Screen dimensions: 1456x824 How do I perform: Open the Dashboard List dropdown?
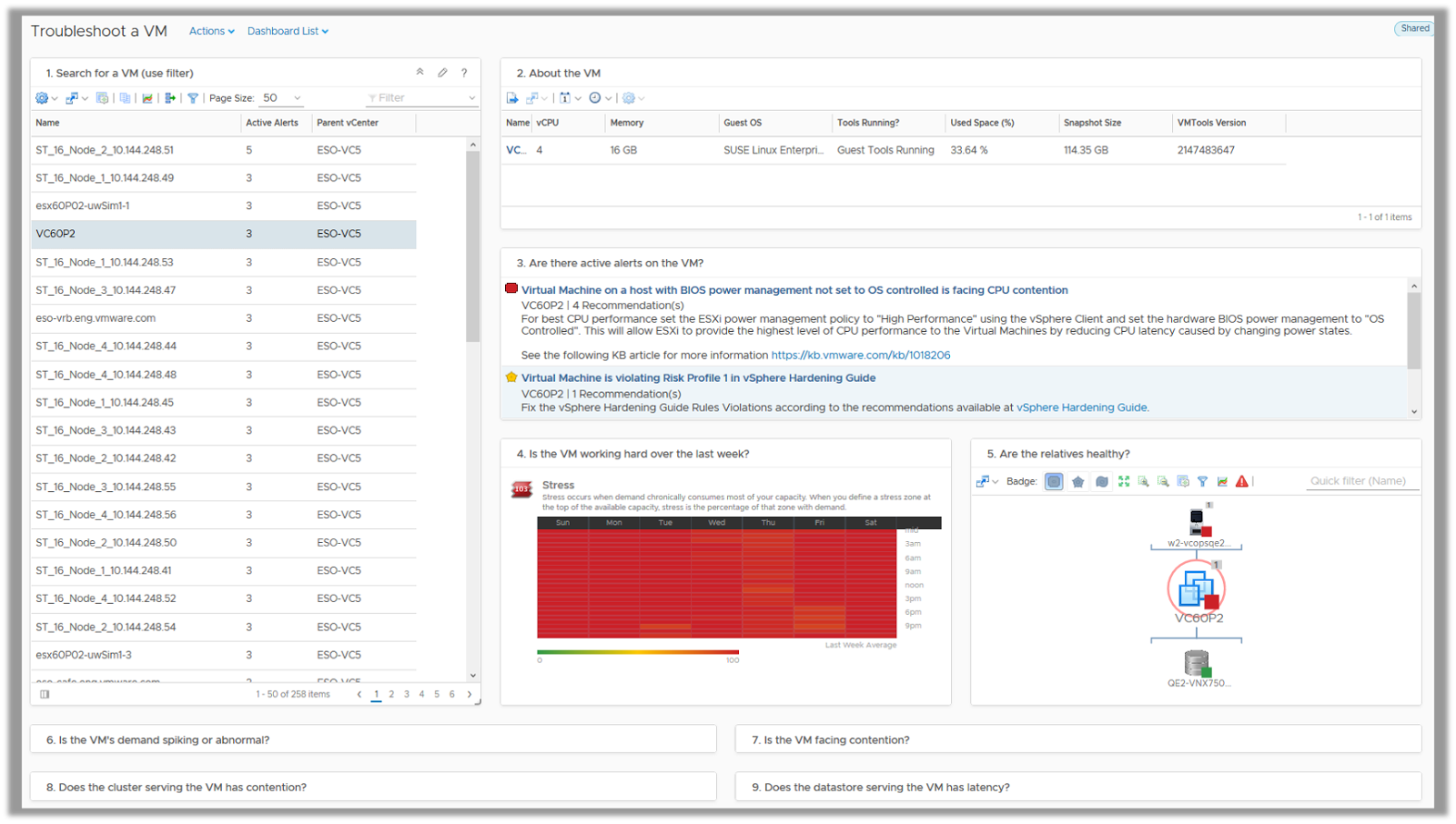tap(288, 31)
